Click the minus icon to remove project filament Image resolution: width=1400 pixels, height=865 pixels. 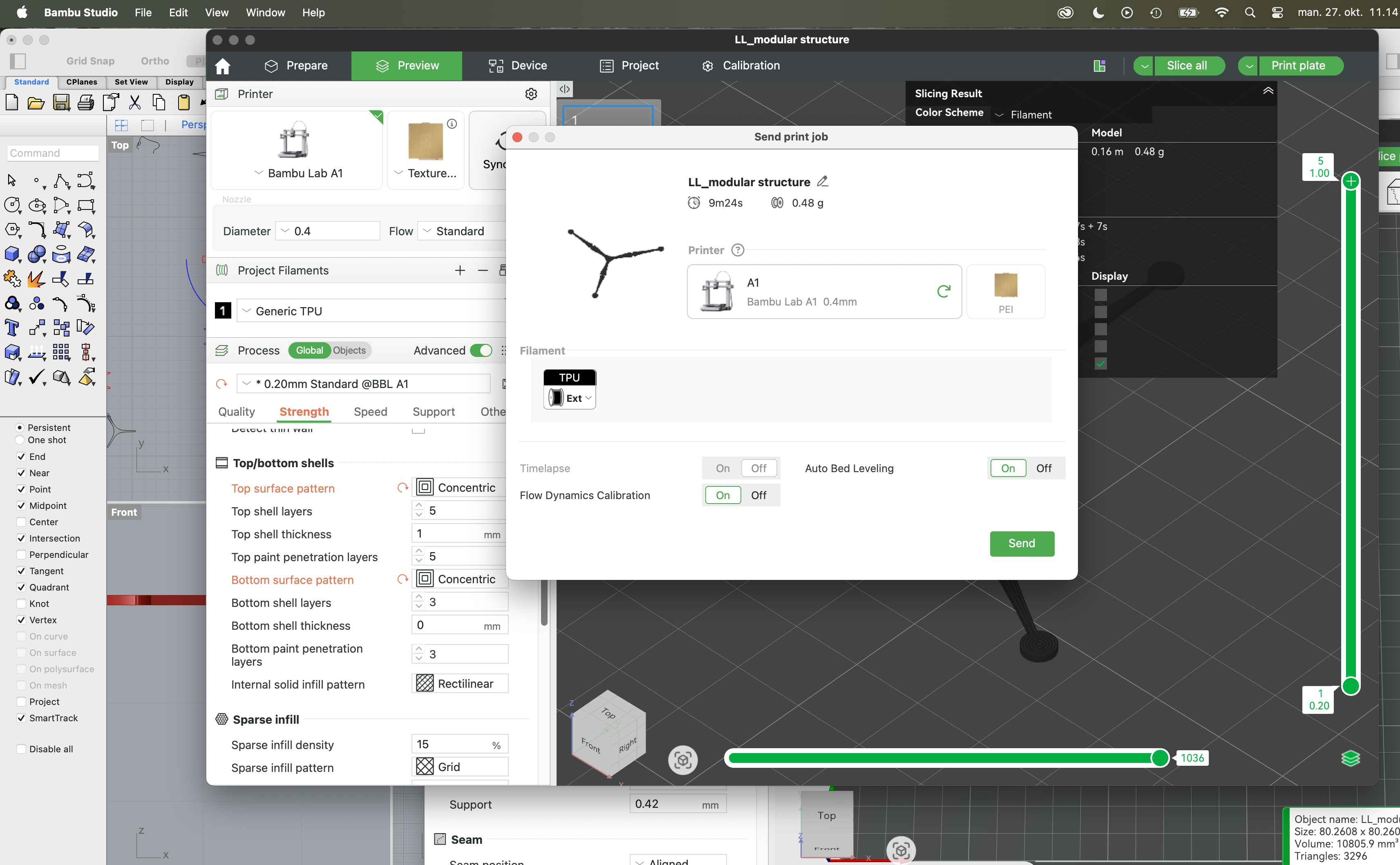click(x=483, y=270)
